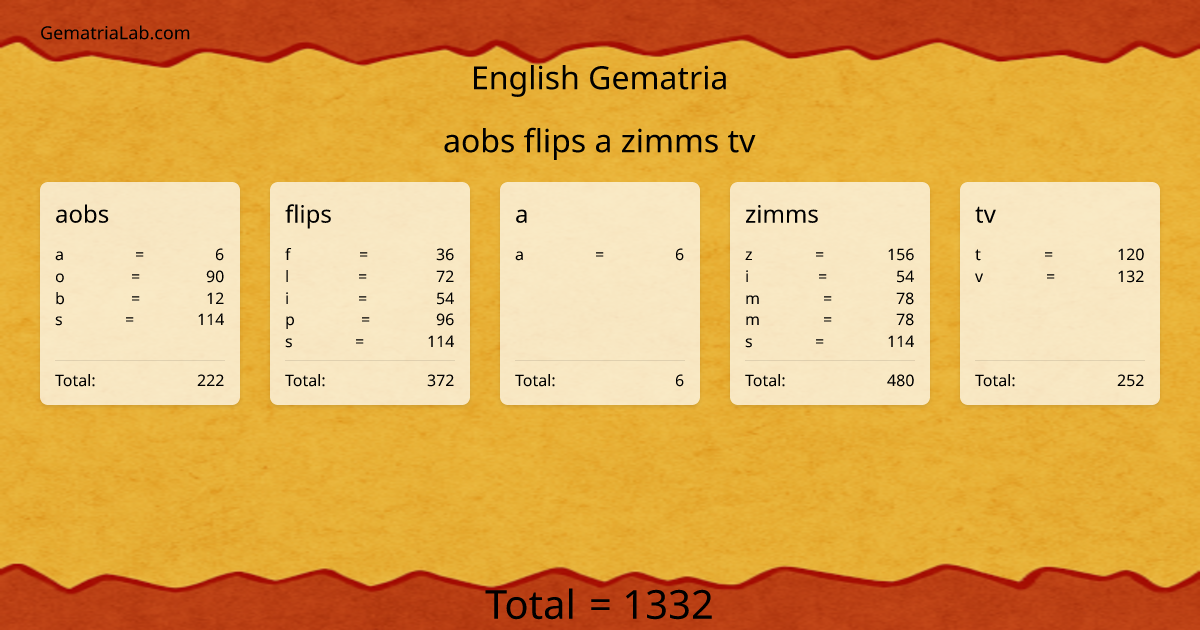Select the phrase 'aobs flips a zimms tv'
The width and height of the screenshot is (1200, 630).
[x=599, y=142]
